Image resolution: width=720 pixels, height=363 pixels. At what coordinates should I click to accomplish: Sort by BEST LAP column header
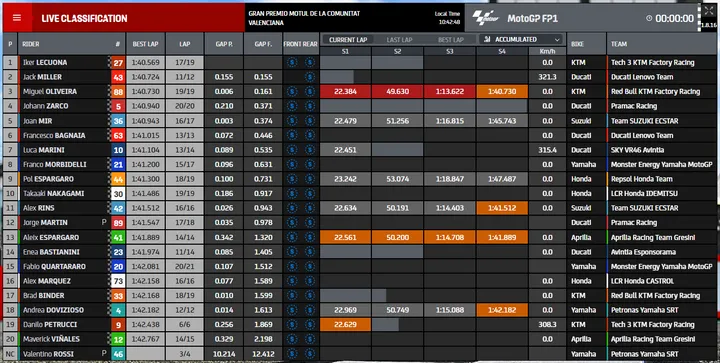pos(146,44)
